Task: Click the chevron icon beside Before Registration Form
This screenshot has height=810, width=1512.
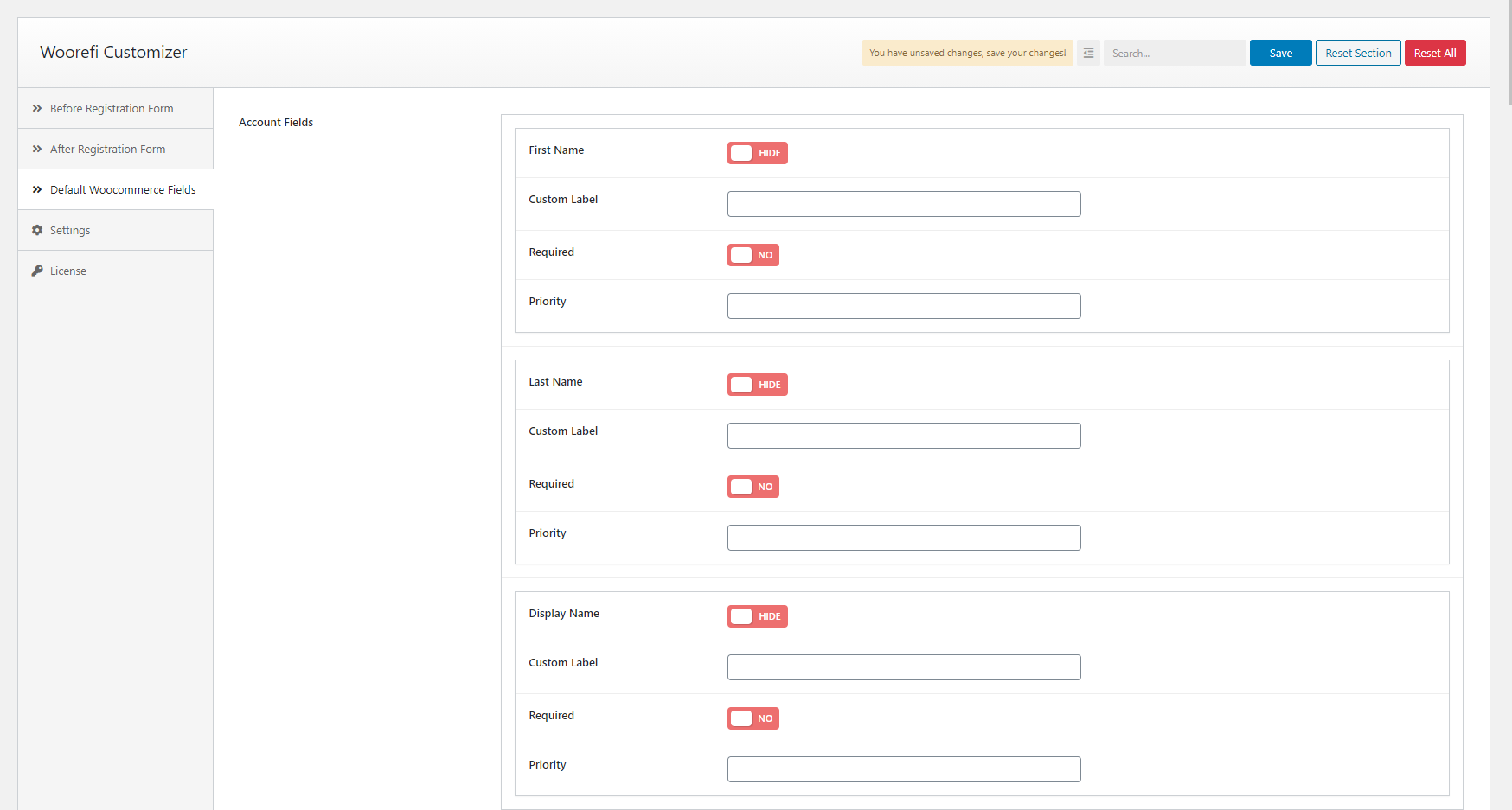Action: 36,108
